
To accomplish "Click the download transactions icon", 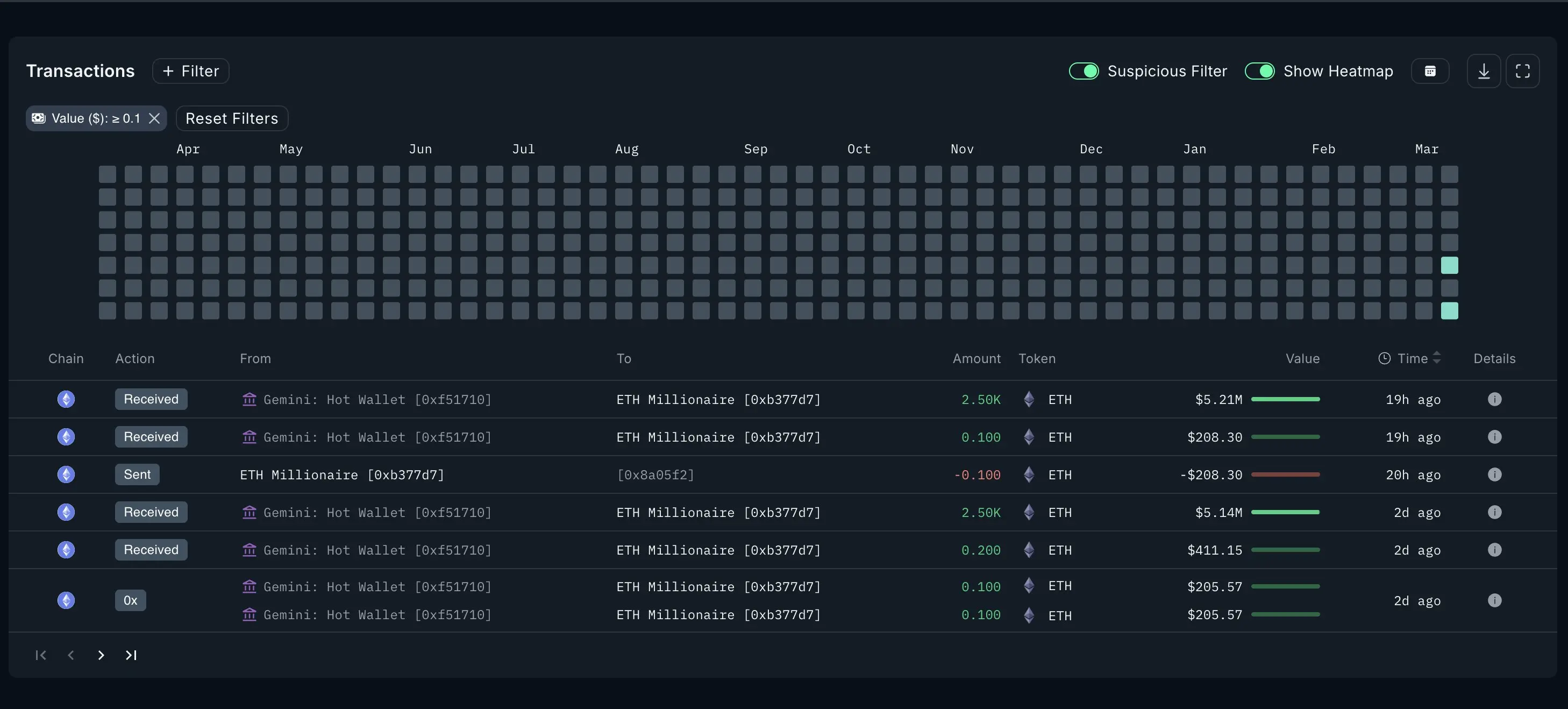I will (1484, 71).
